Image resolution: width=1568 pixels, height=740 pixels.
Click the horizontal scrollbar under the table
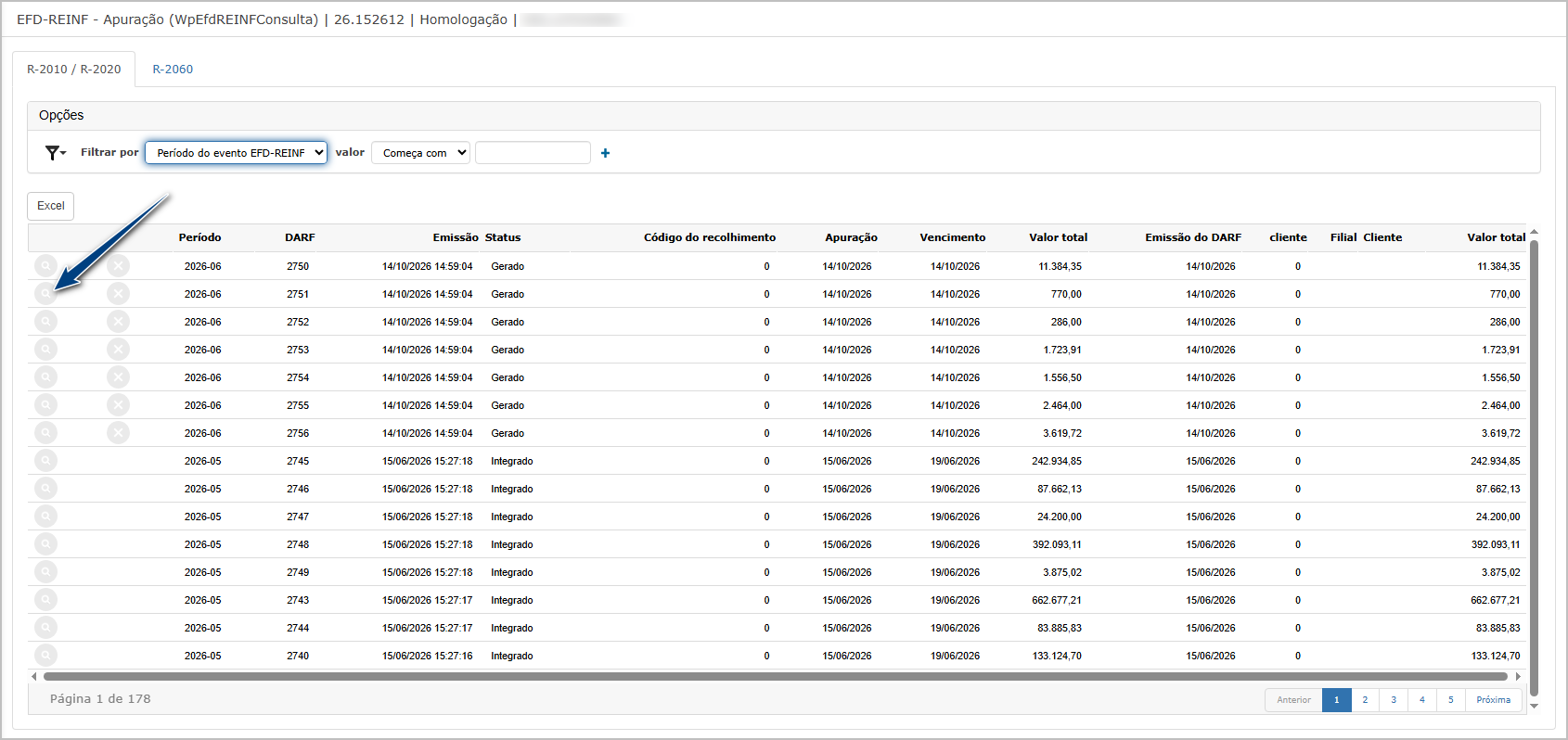pyautogui.click(x=776, y=677)
